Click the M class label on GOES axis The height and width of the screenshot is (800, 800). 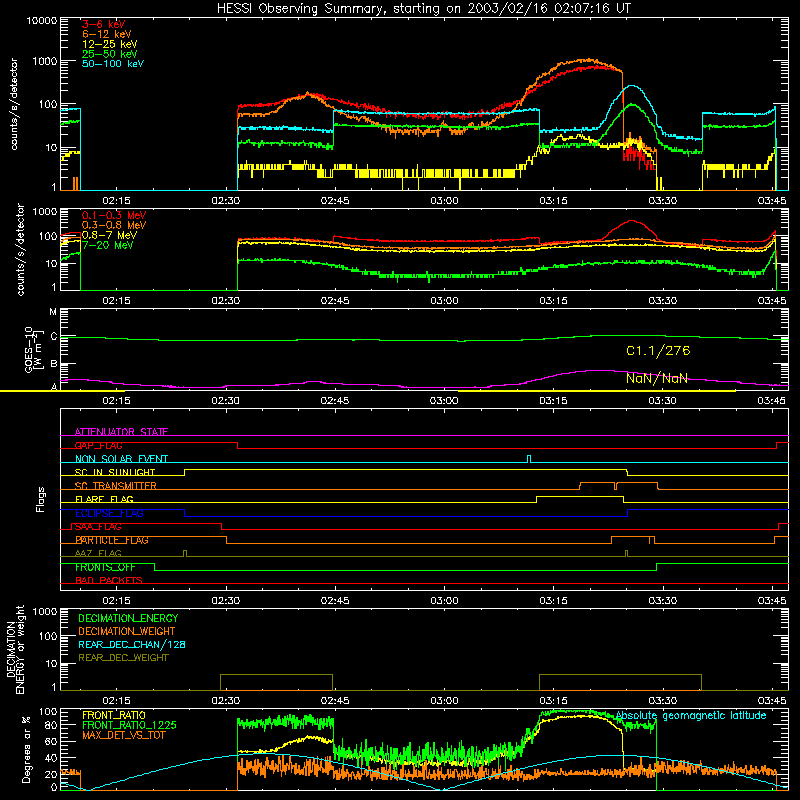click(x=53, y=312)
